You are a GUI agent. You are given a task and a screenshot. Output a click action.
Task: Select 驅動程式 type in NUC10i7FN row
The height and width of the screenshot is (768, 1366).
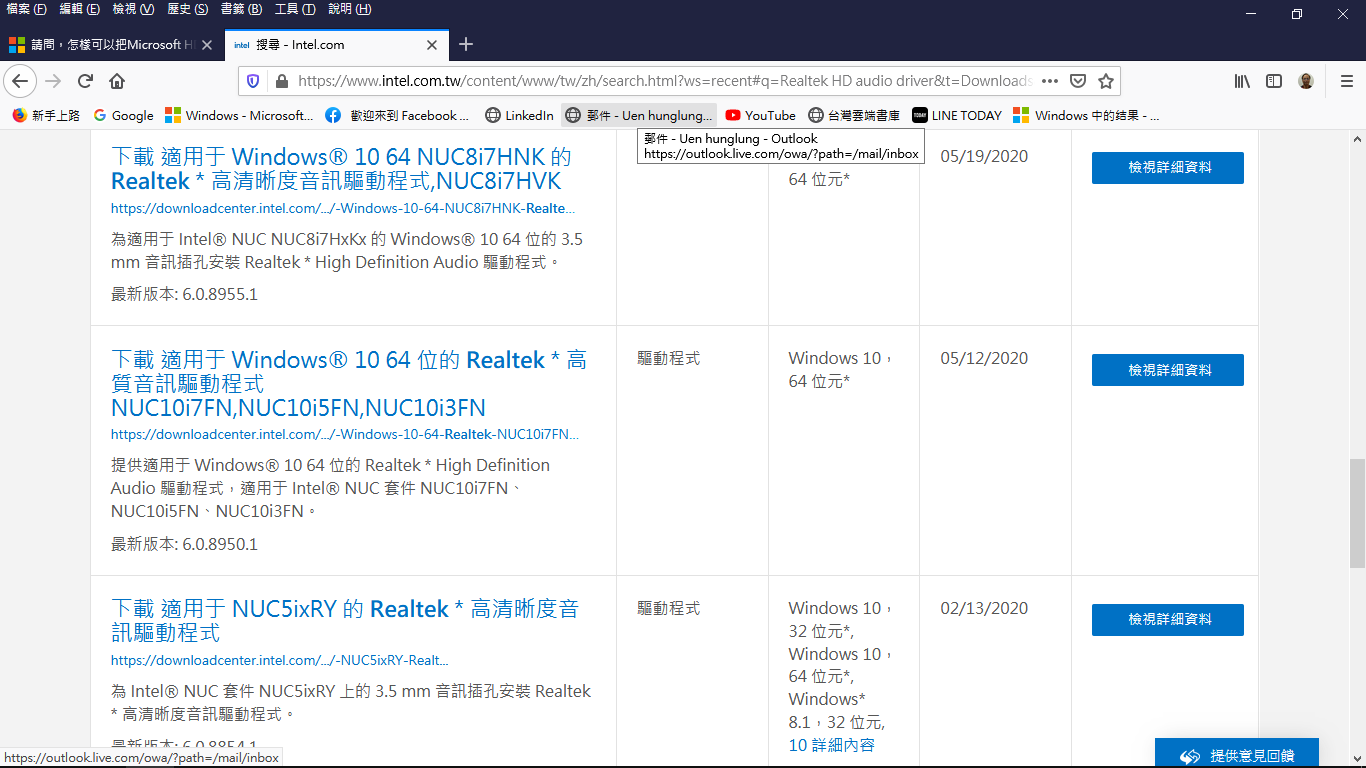[668, 359]
